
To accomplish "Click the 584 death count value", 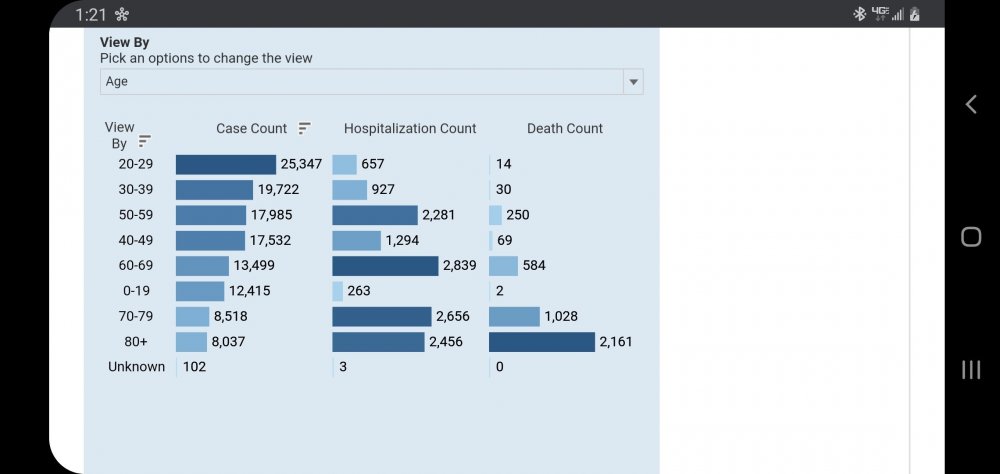I will (534, 265).
